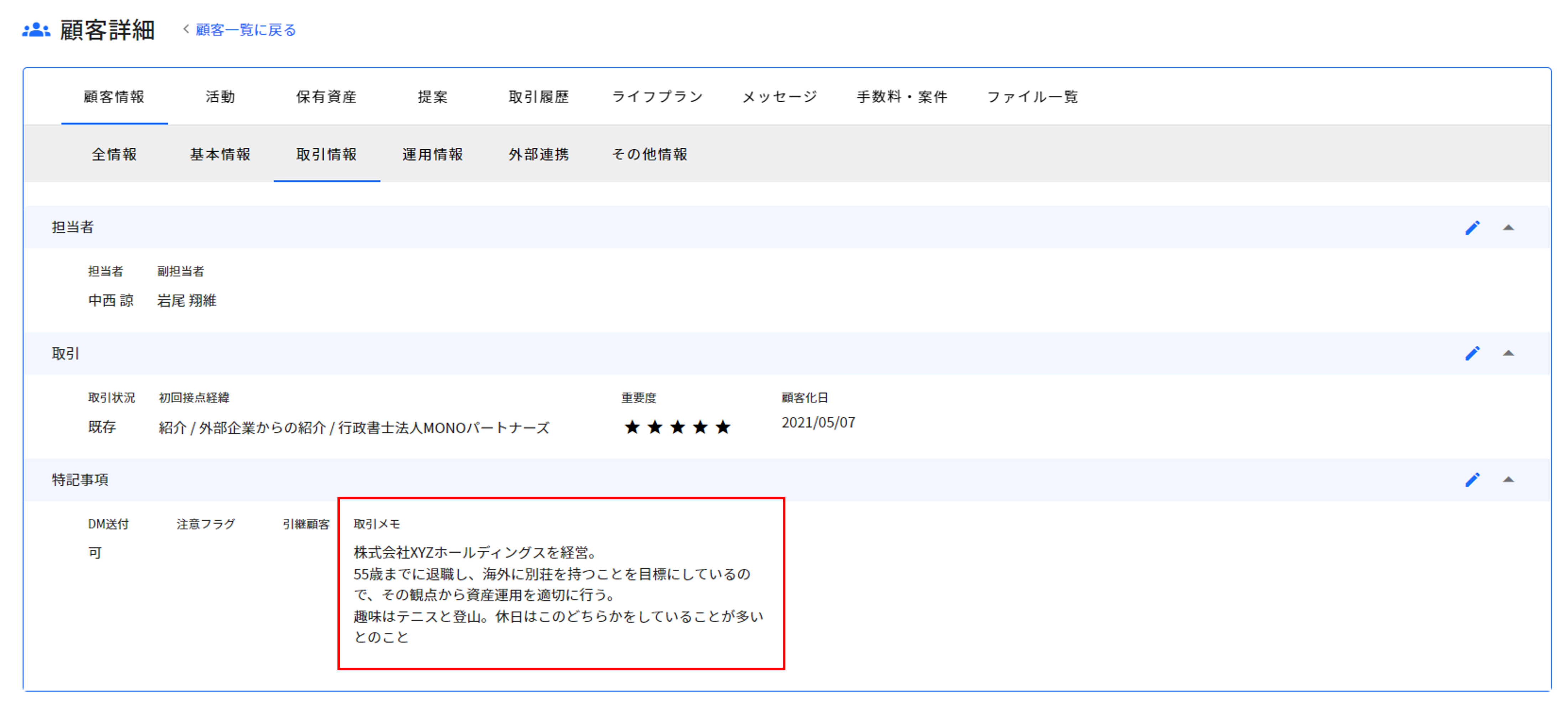Collapse the 担当者 section
This screenshot has height=703, width=1568.
click(x=1508, y=228)
